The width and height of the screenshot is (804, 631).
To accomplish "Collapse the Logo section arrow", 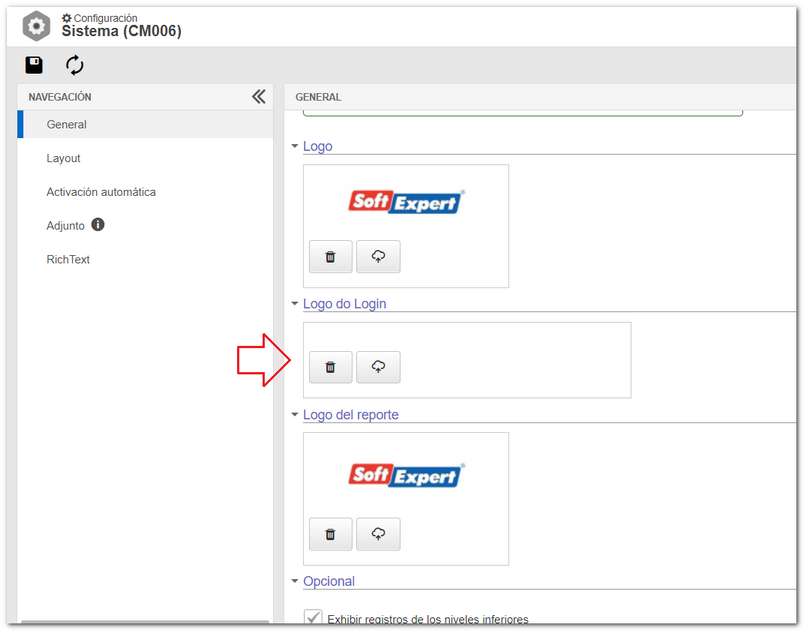I will [x=295, y=147].
